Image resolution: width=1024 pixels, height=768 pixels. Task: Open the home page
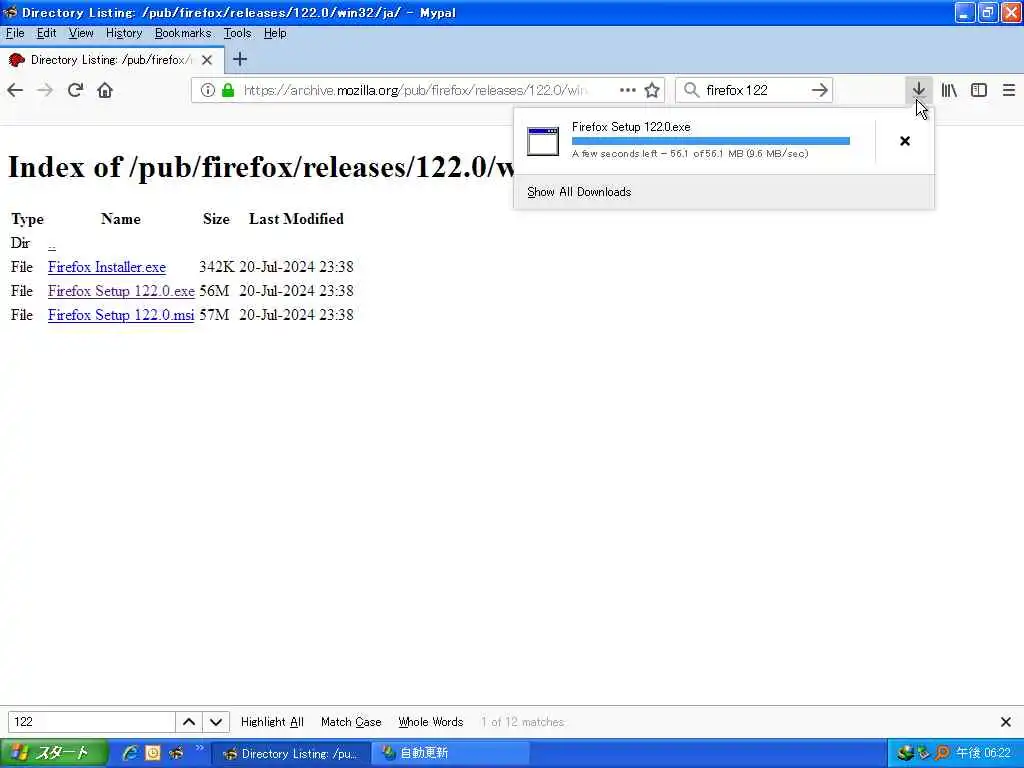105,90
